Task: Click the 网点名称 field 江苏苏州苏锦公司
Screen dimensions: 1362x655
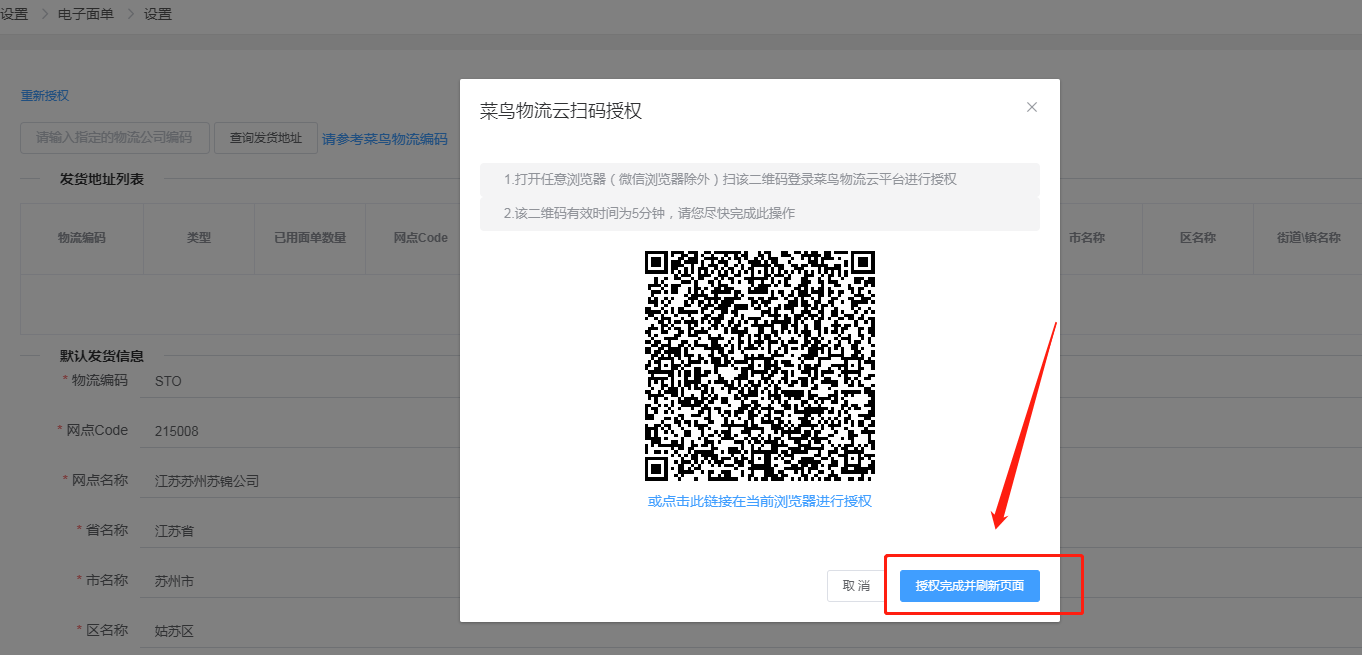Action: (x=300, y=481)
